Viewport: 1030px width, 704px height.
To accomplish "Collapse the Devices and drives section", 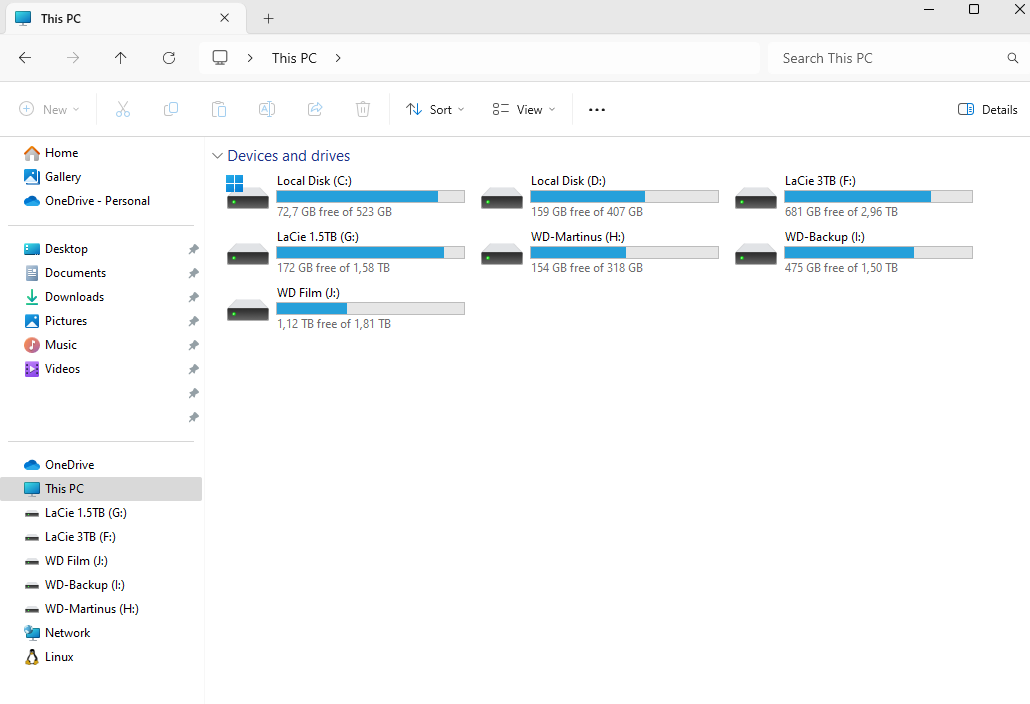I will point(217,156).
